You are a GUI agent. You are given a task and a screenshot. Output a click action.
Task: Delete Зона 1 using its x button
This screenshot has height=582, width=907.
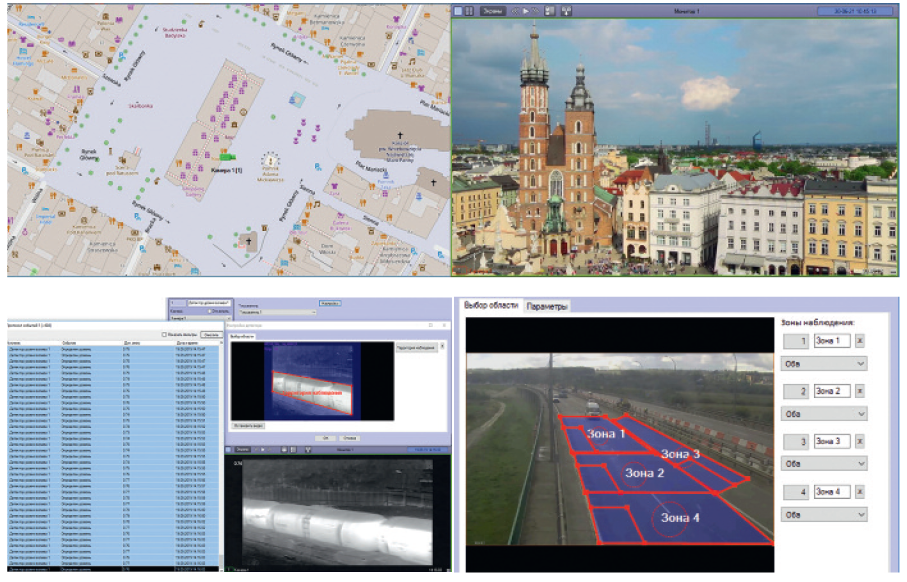point(860,341)
